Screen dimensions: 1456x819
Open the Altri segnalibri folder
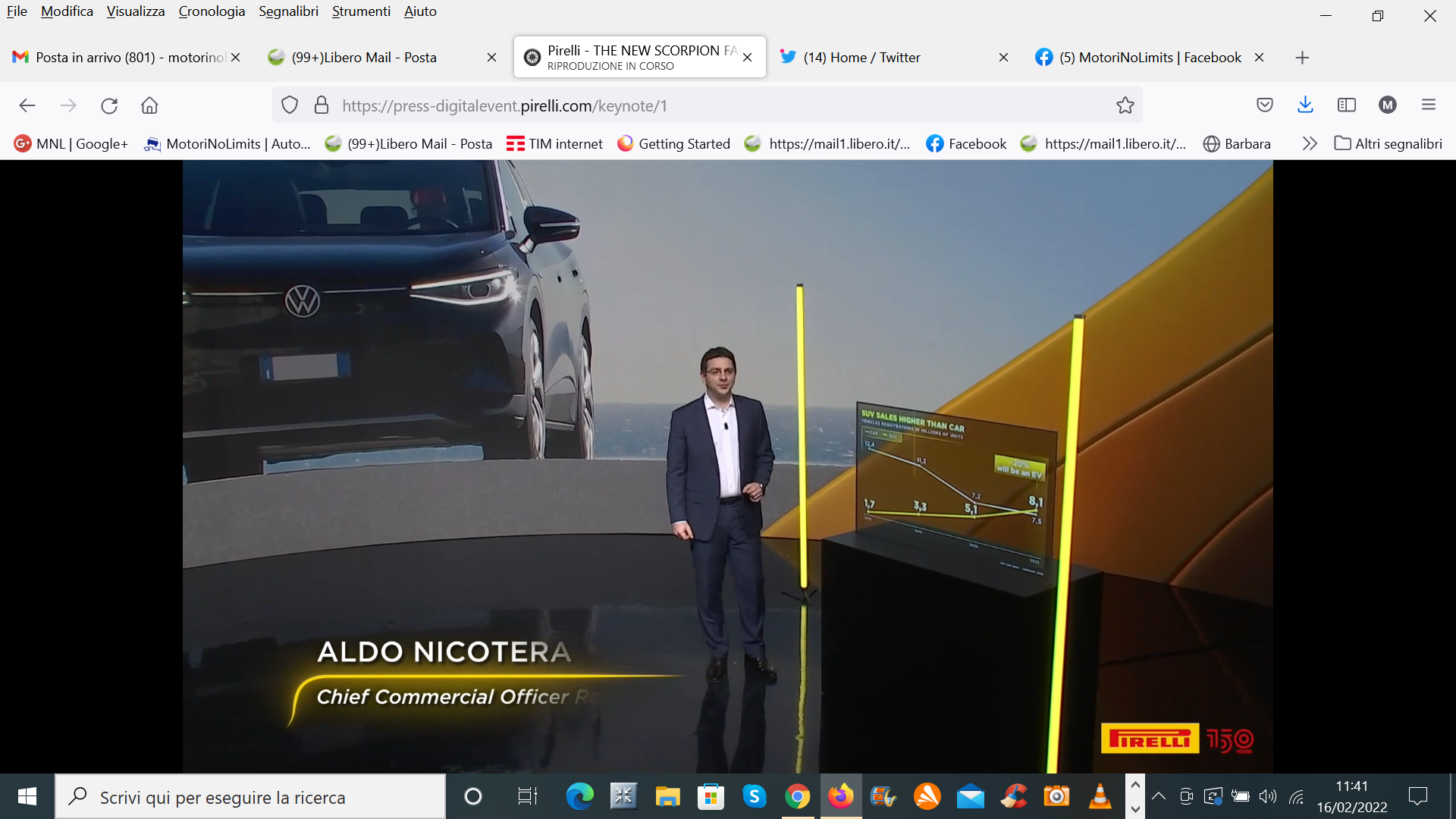coord(1389,143)
